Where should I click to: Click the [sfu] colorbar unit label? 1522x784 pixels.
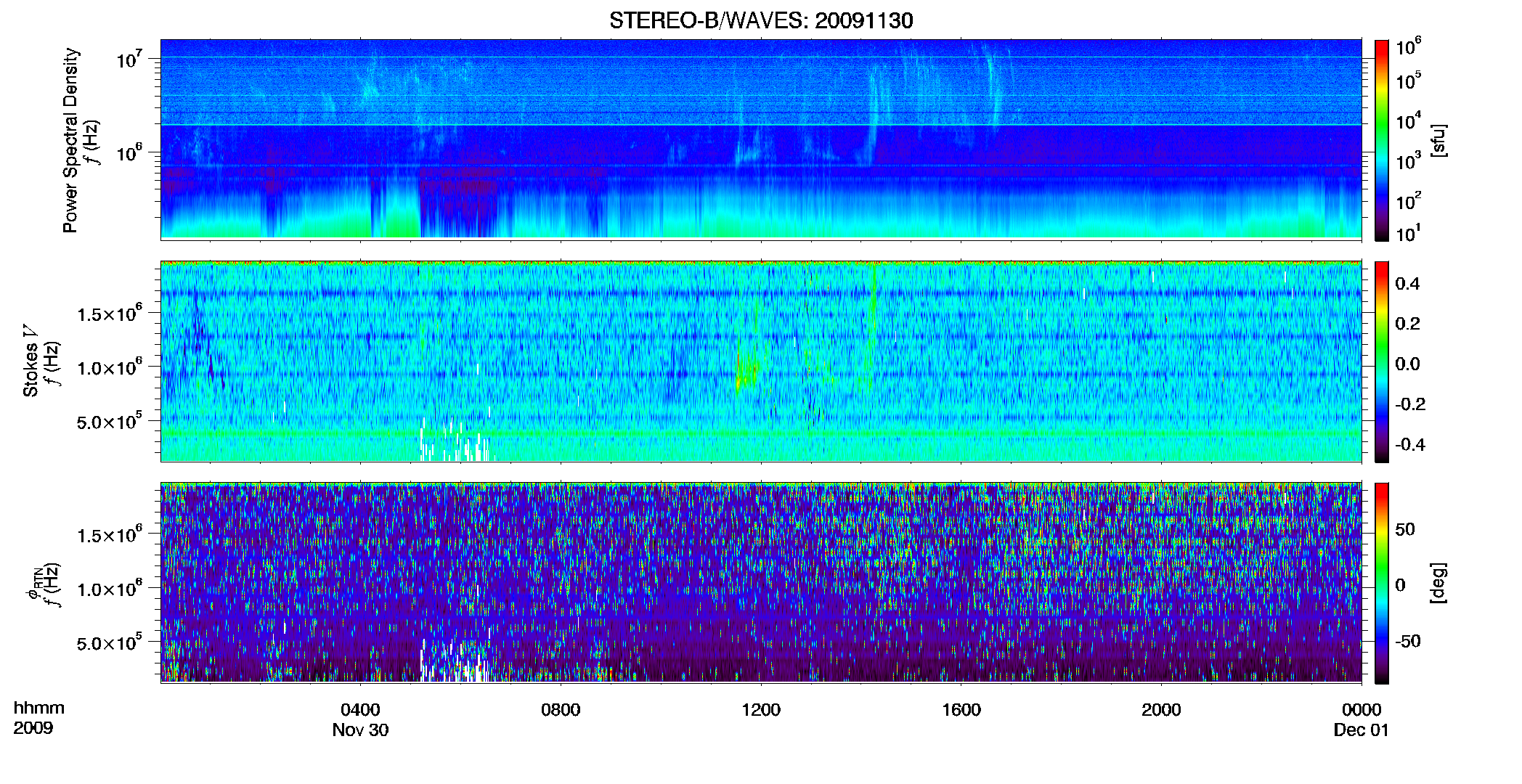pos(1438,140)
